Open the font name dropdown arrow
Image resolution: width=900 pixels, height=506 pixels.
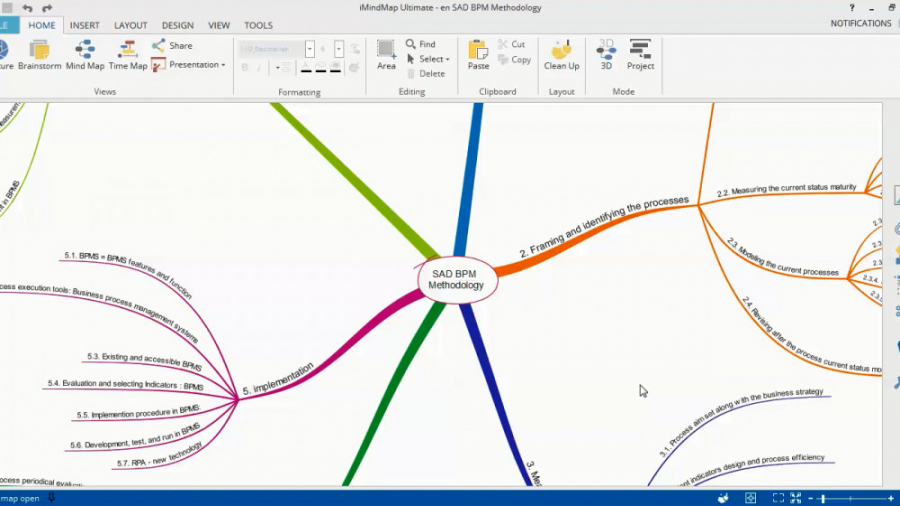pos(309,49)
